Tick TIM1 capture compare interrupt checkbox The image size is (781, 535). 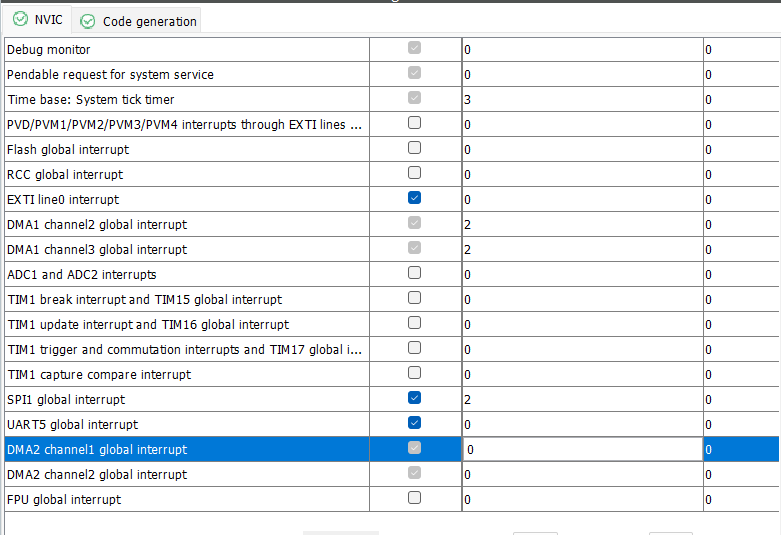click(415, 373)
